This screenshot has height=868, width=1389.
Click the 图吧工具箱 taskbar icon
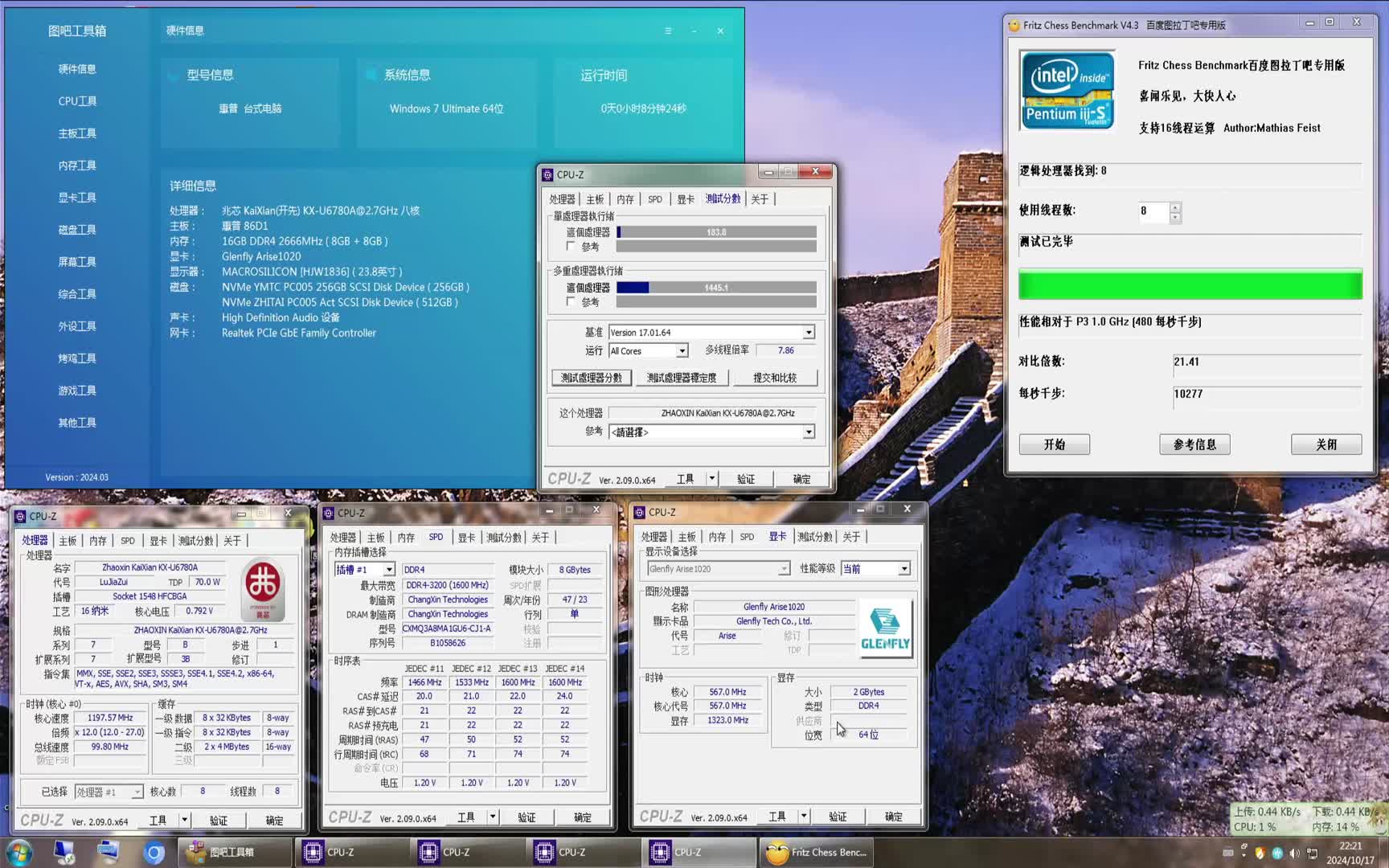[233, 852]
